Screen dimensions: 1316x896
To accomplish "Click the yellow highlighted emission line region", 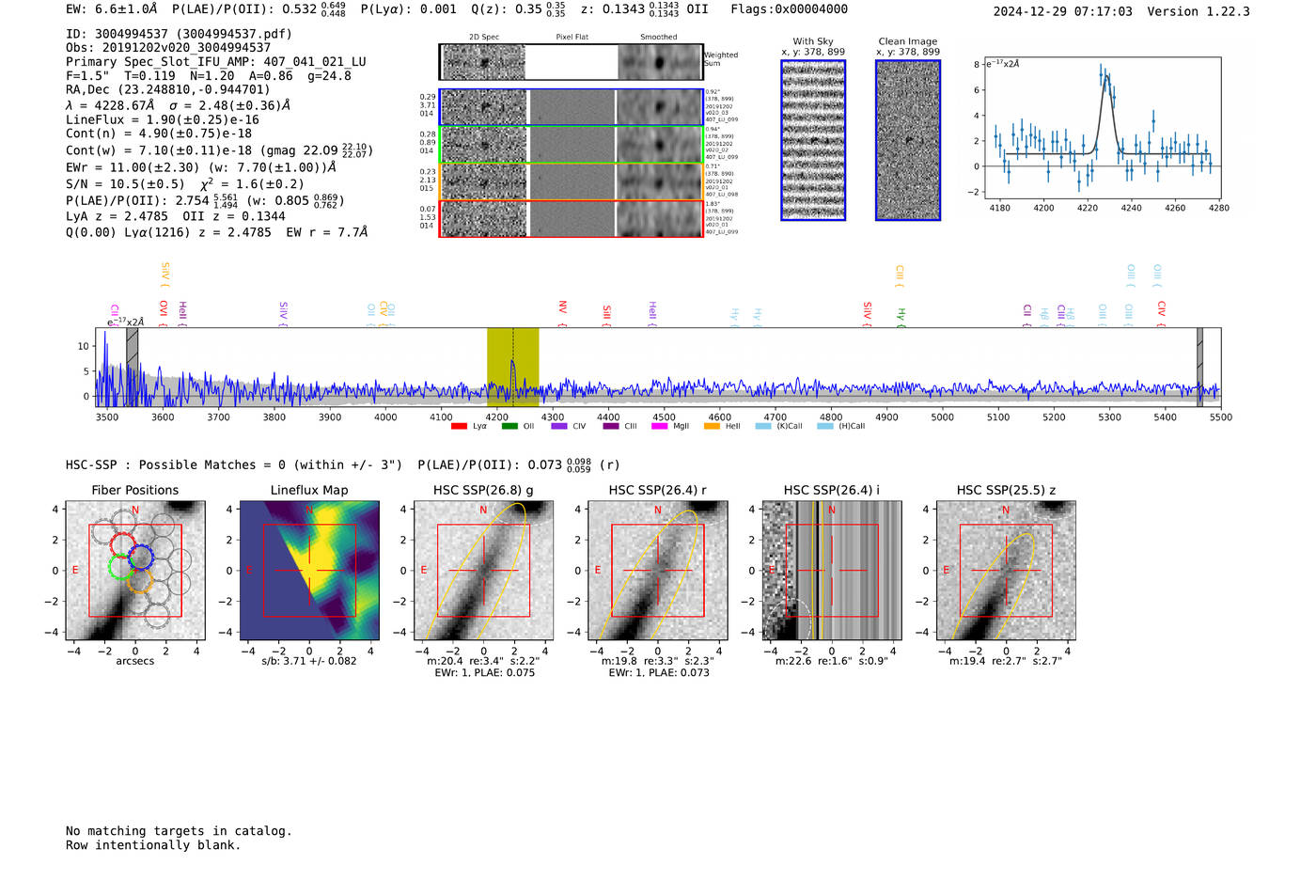I will 512,367.
